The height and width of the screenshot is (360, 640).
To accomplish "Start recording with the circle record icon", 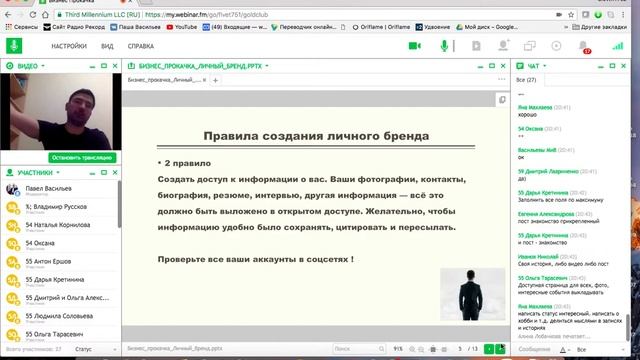I will 556,46.
